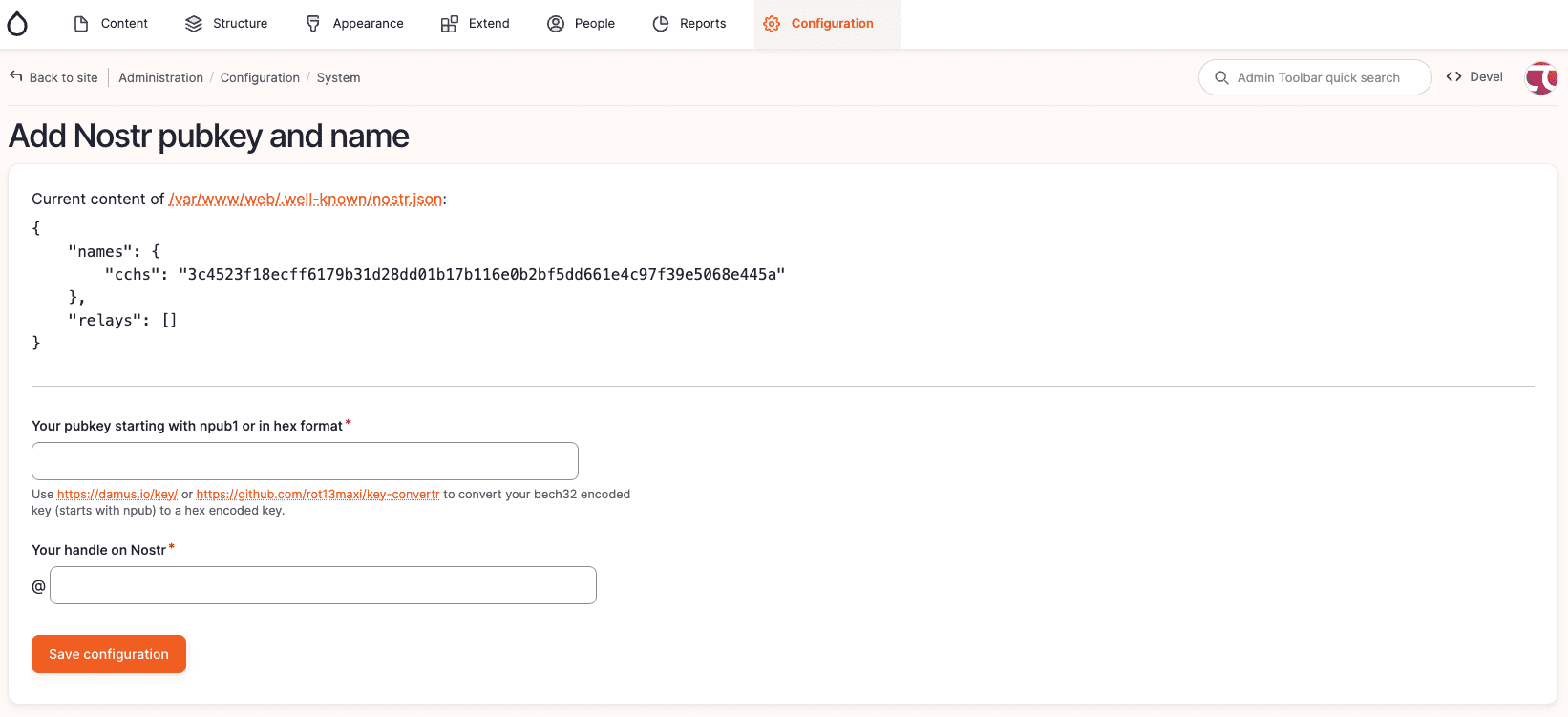This screenshot has width=1568, height=717.
Task: Click the Structure layers icon
Action: click(x=194, y=24)
